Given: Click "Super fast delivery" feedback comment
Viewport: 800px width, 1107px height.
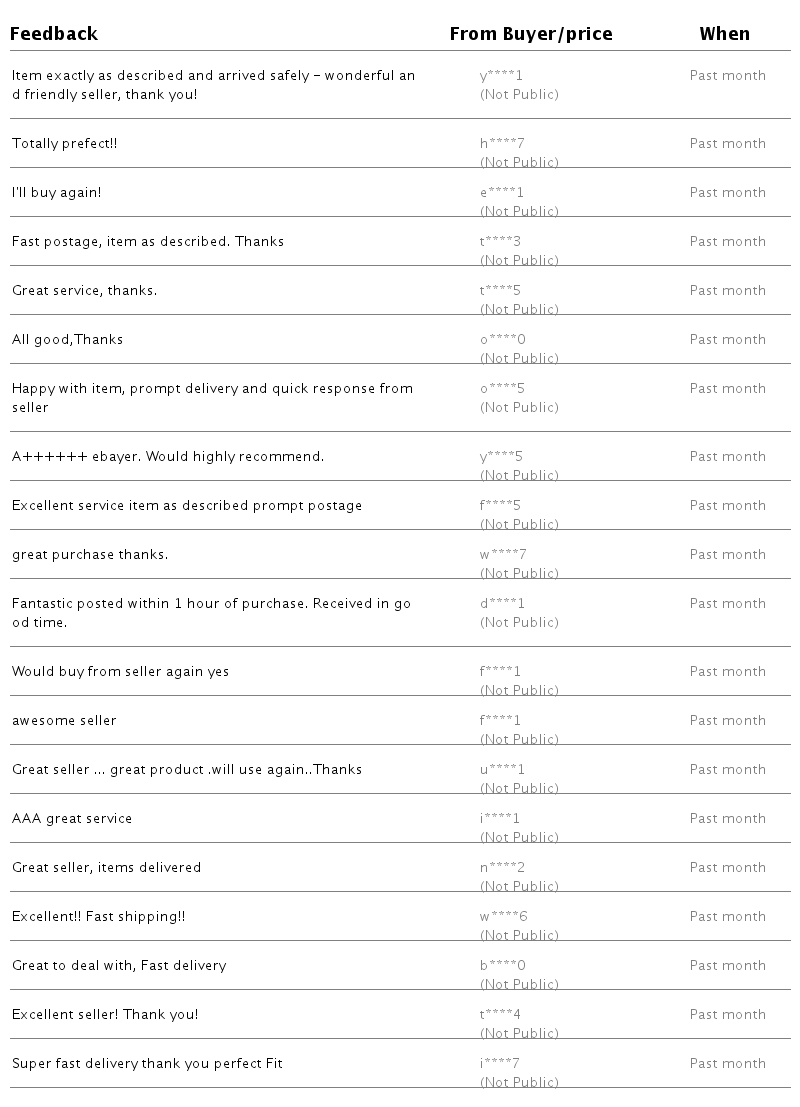Looking at the screenshot, I should [x=147, y=1064].
